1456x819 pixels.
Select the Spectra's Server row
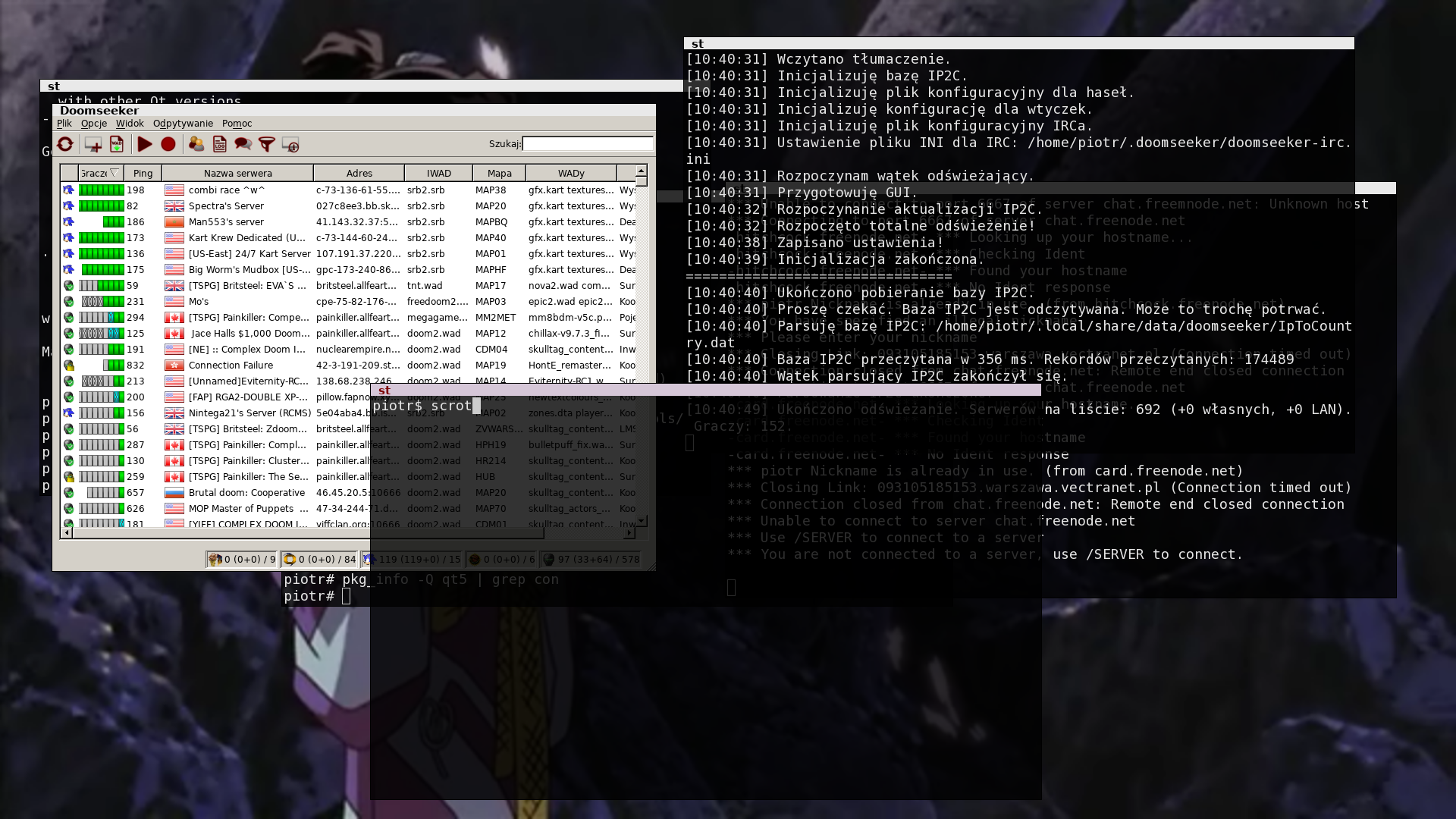point(226,206)
